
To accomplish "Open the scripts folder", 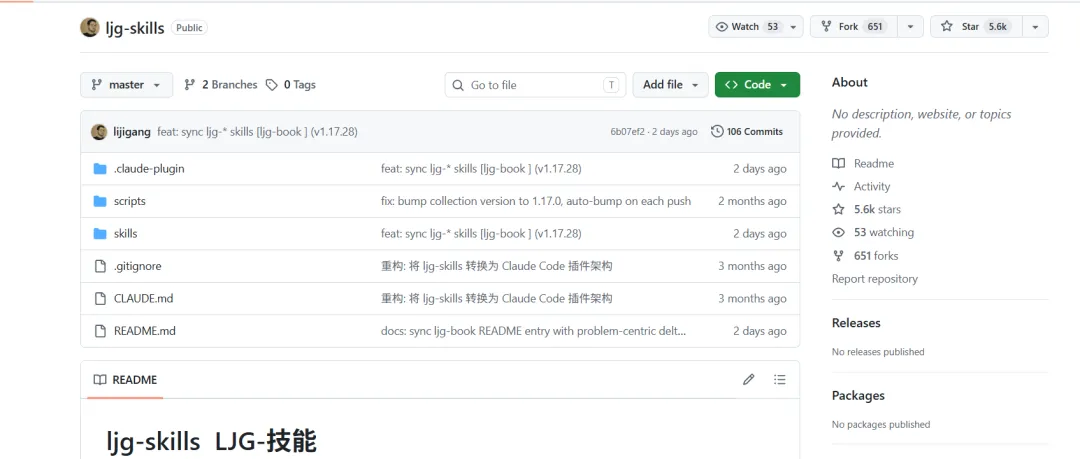I will click(x=129, y=201).
